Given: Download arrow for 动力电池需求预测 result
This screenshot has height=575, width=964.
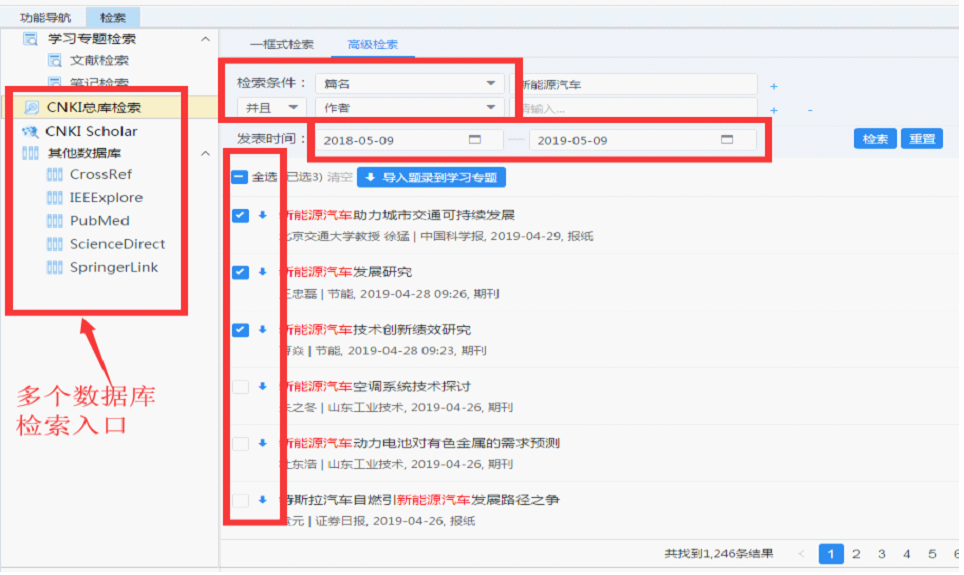Looking at the screenshot, I should point(263,443).
